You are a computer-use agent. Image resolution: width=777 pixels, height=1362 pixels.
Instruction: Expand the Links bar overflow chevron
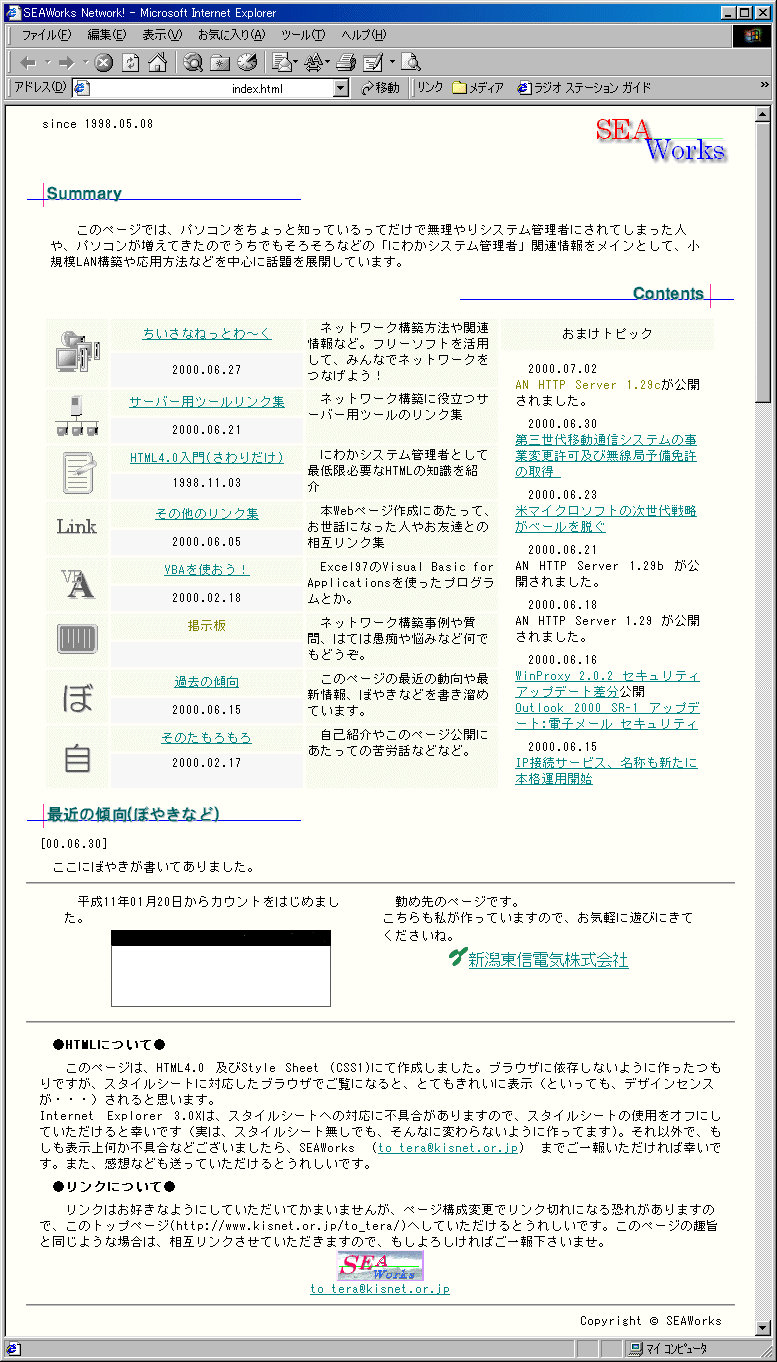(764, 87)
